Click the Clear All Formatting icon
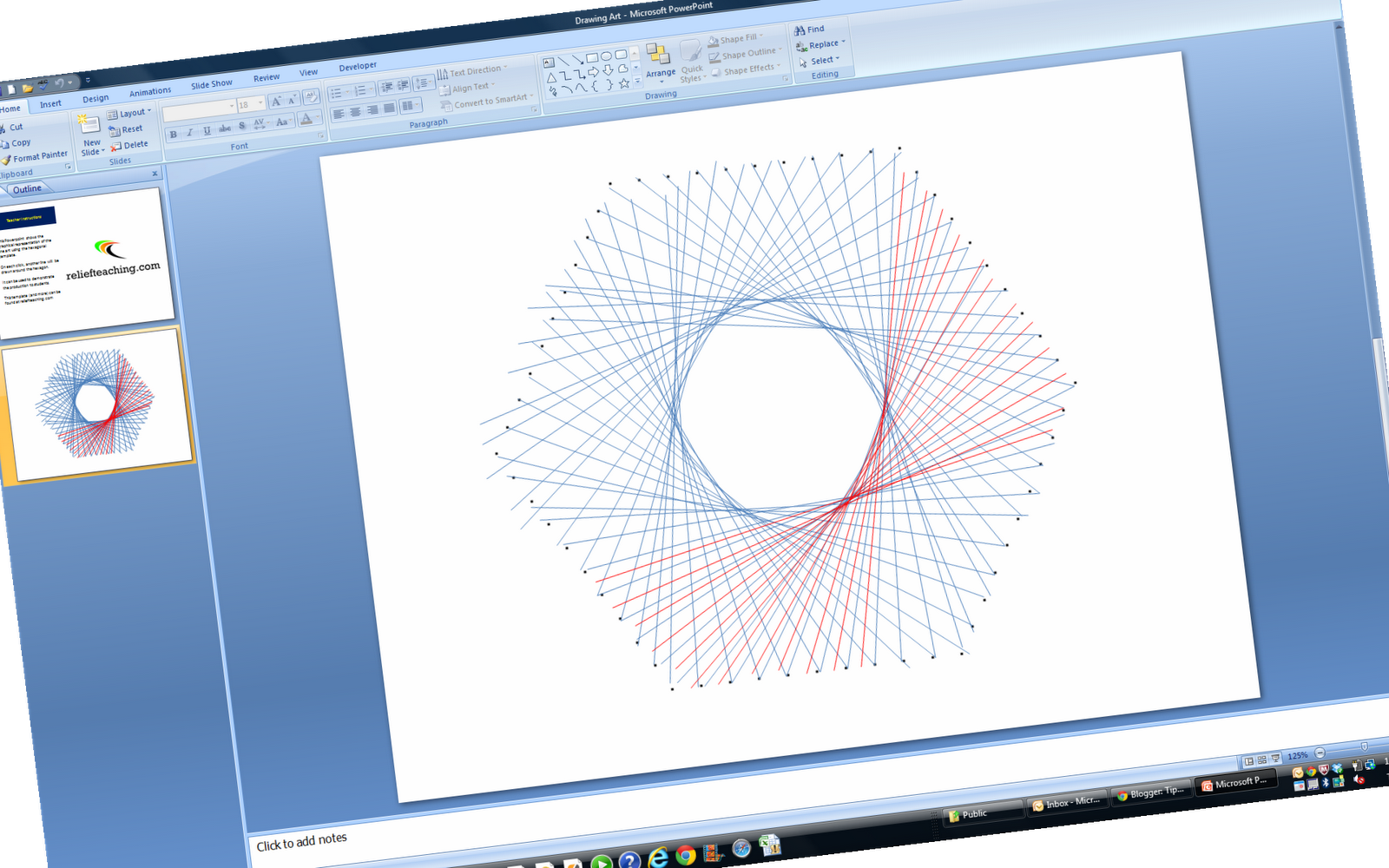The image size is (1389, 868). pos(311,97)
